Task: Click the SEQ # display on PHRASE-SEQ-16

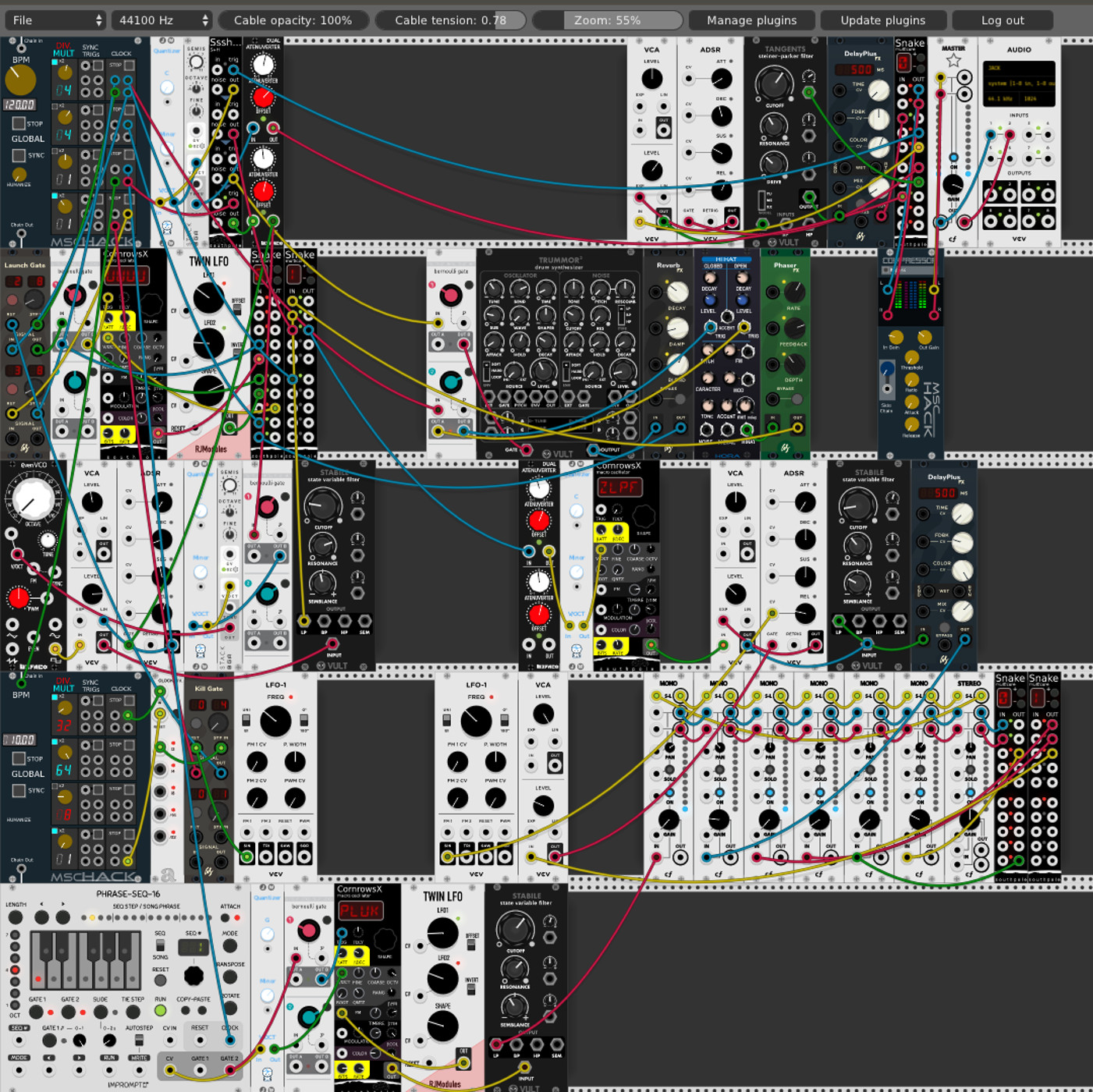Action: (x=193, y=947)
